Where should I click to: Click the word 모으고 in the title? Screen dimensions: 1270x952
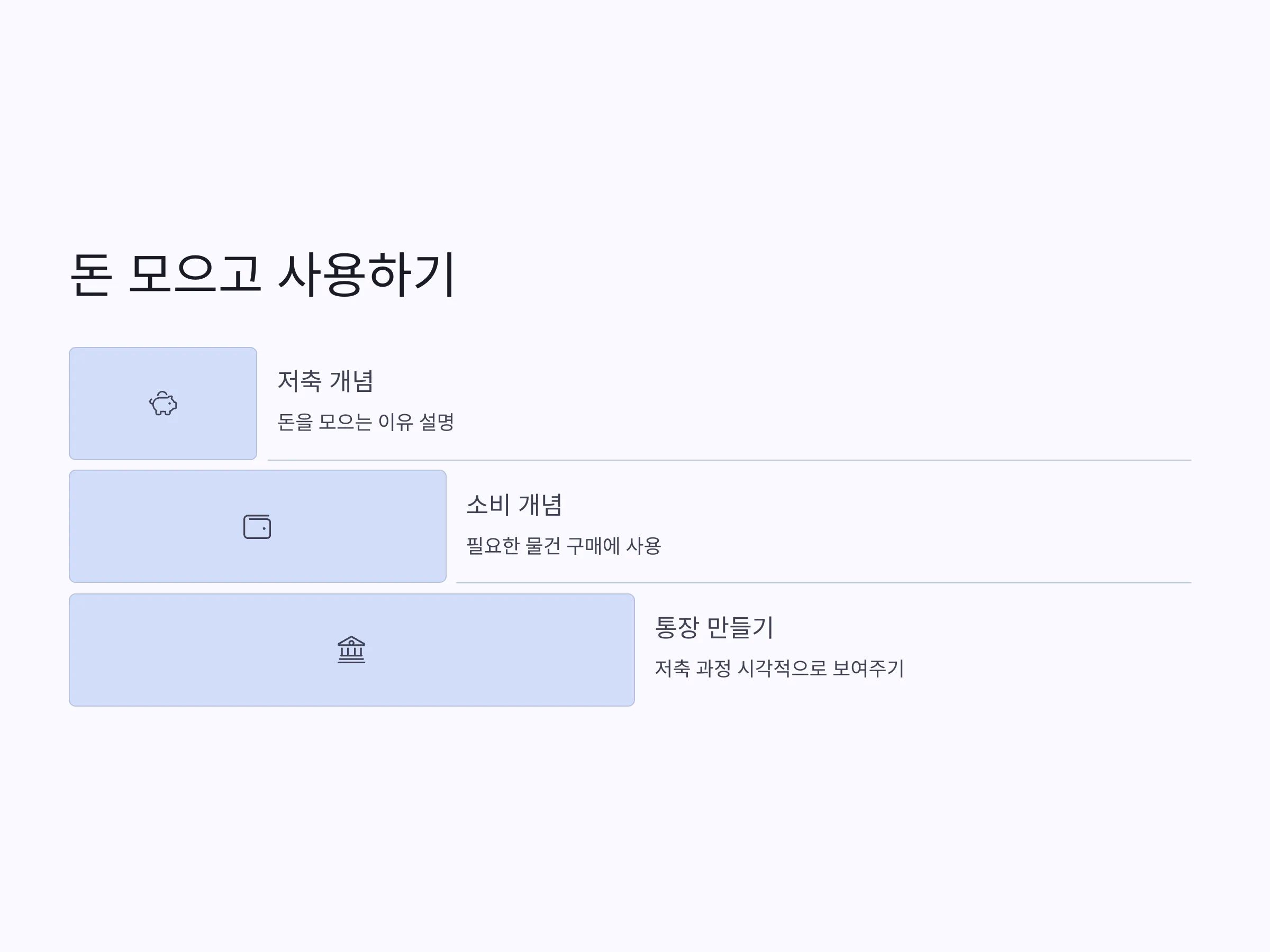coord(195,274)
